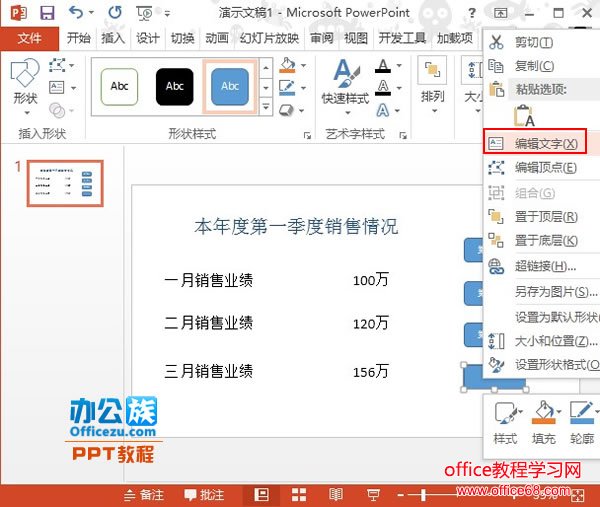Switch to normal view in status bar

click(x=261, y=494)
